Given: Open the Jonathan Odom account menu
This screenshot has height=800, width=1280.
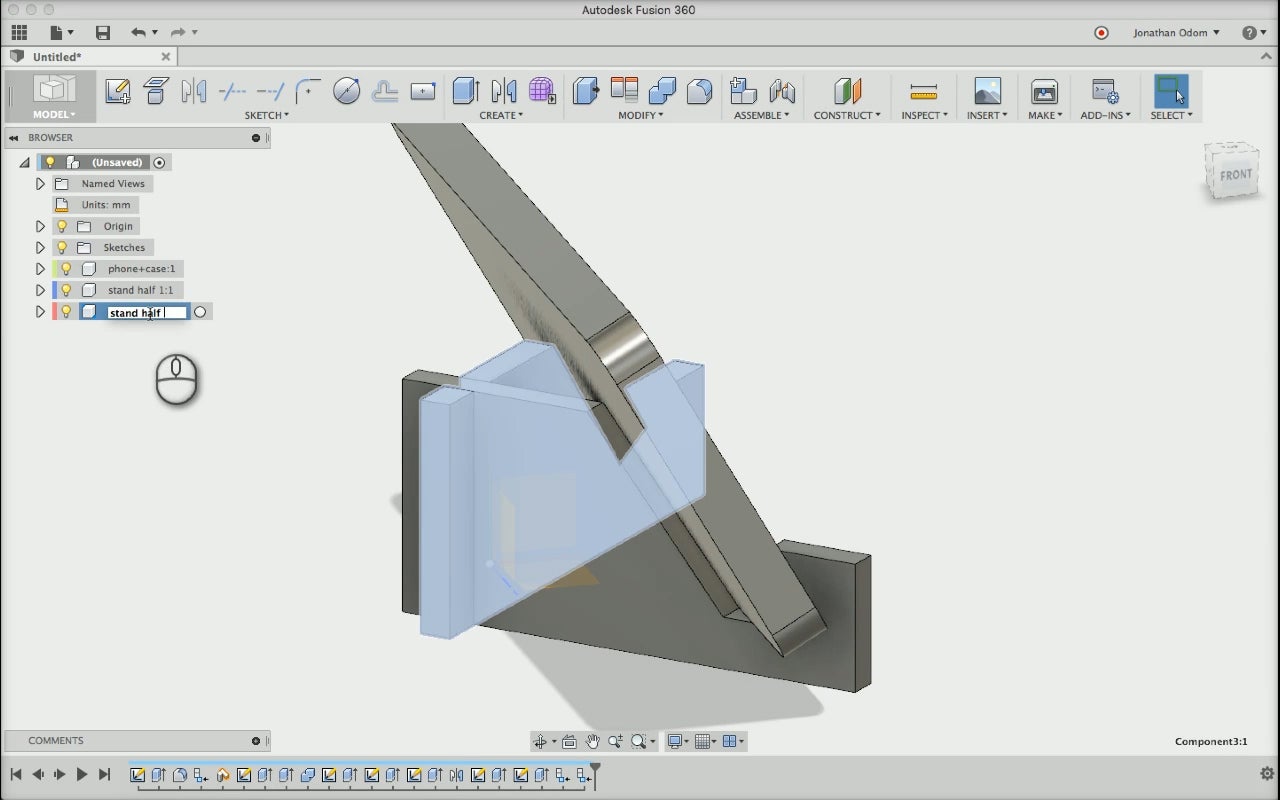Looking at the screenshot, I should (x=1176, y=33).
